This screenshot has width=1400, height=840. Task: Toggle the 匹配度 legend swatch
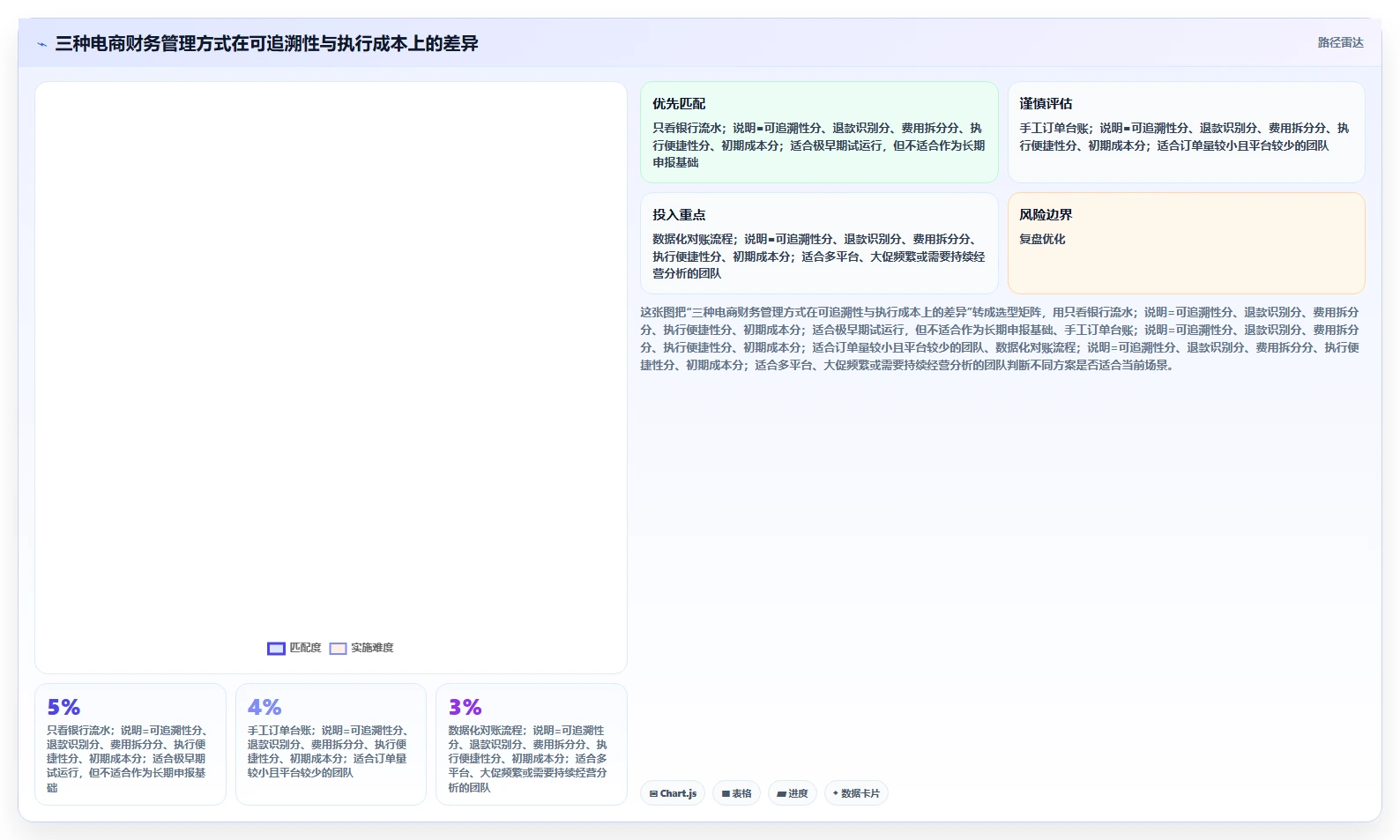[x=276, y=649]
